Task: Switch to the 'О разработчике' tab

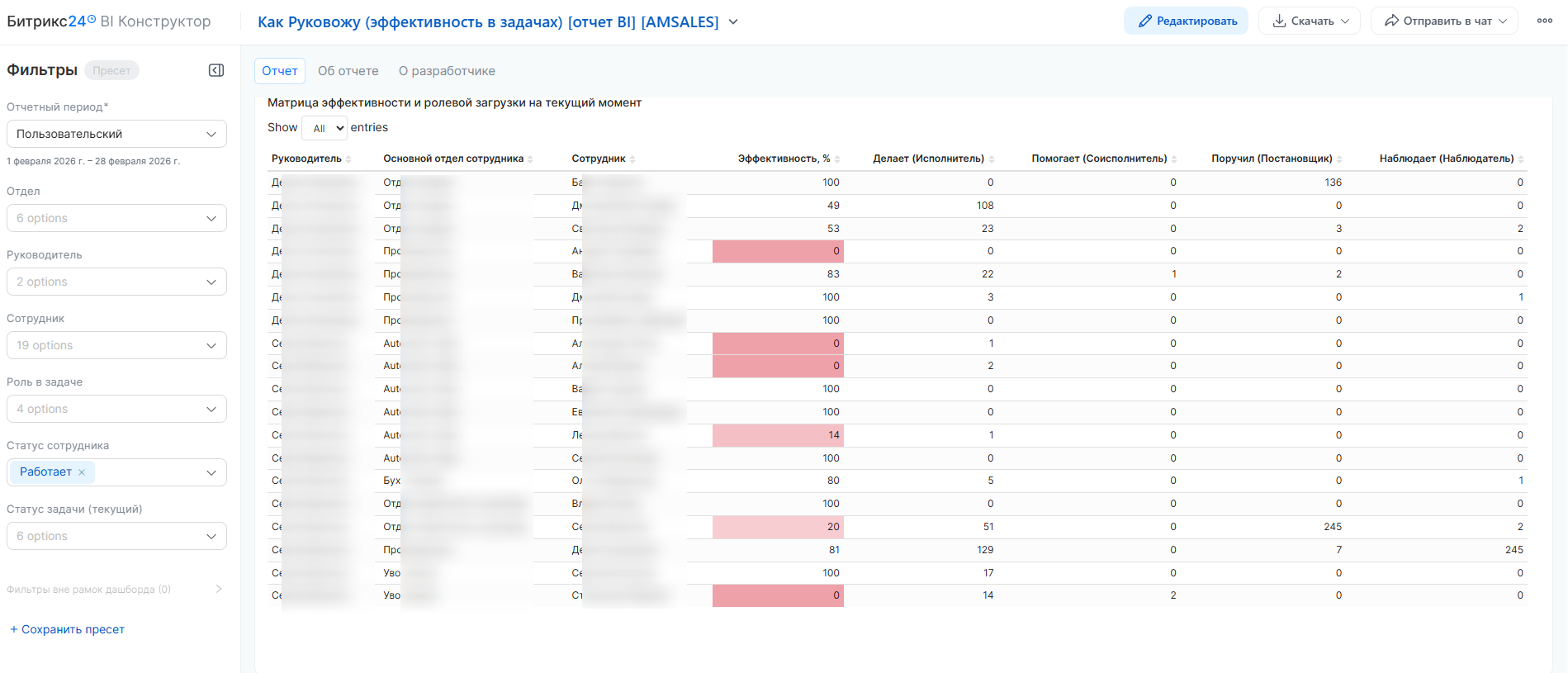Action: point(447,71)
